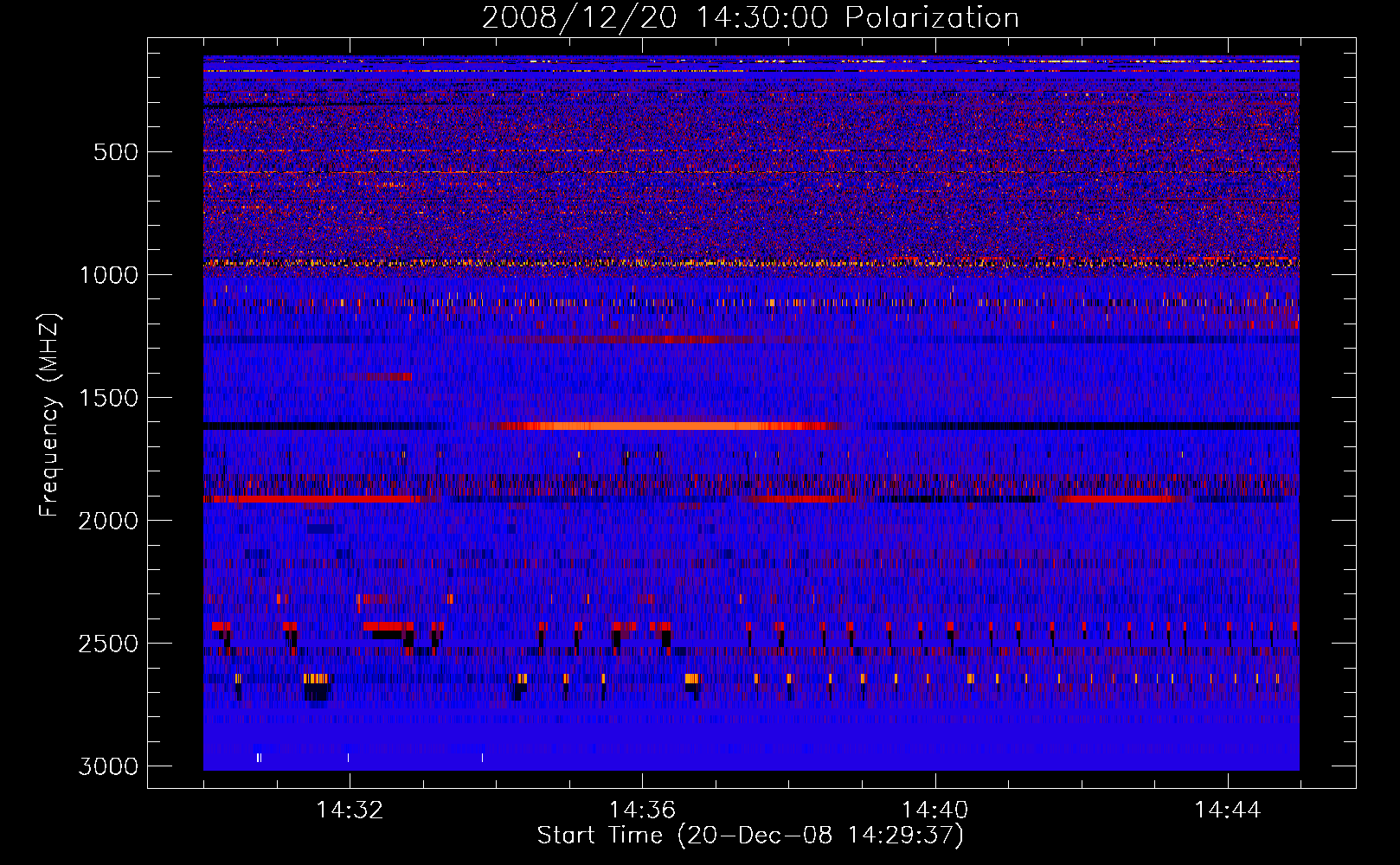Click the plot title '2008/12/20 14:30:00 Polarization'
This screenshot has height=865, width=1400.
click(750, 17)
